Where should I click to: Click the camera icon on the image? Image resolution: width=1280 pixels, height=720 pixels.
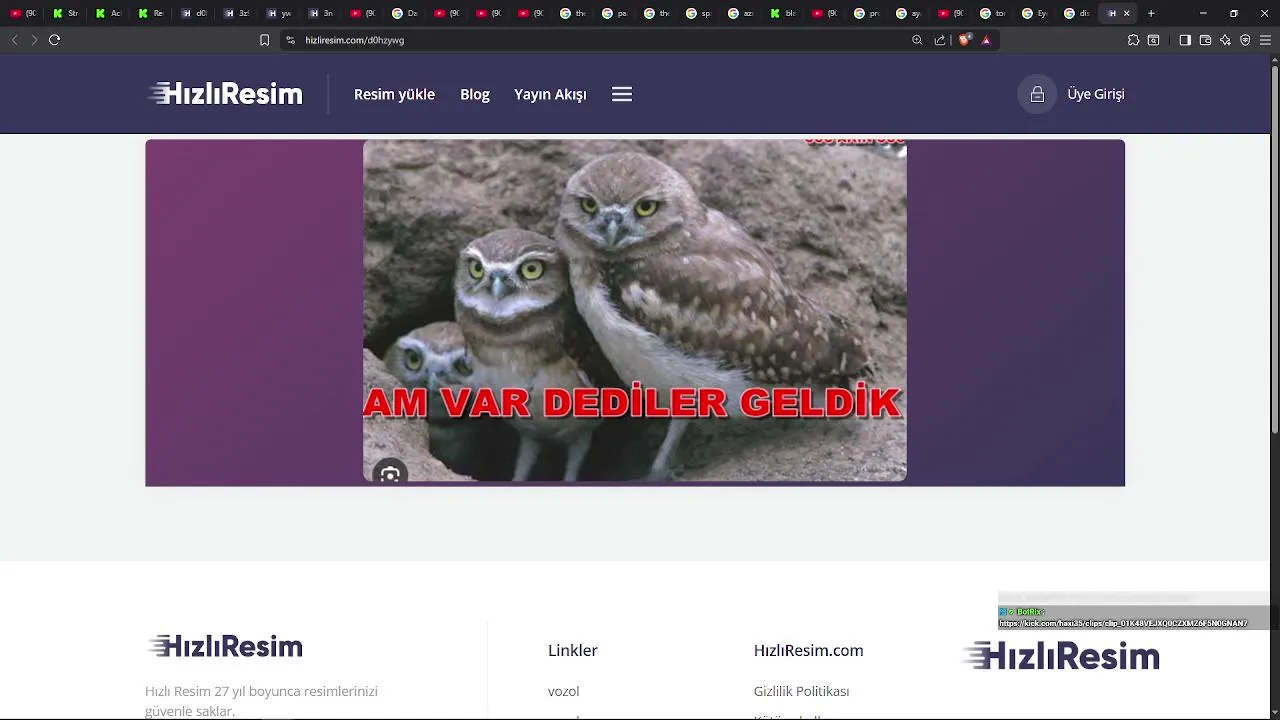tap(390, 475)
